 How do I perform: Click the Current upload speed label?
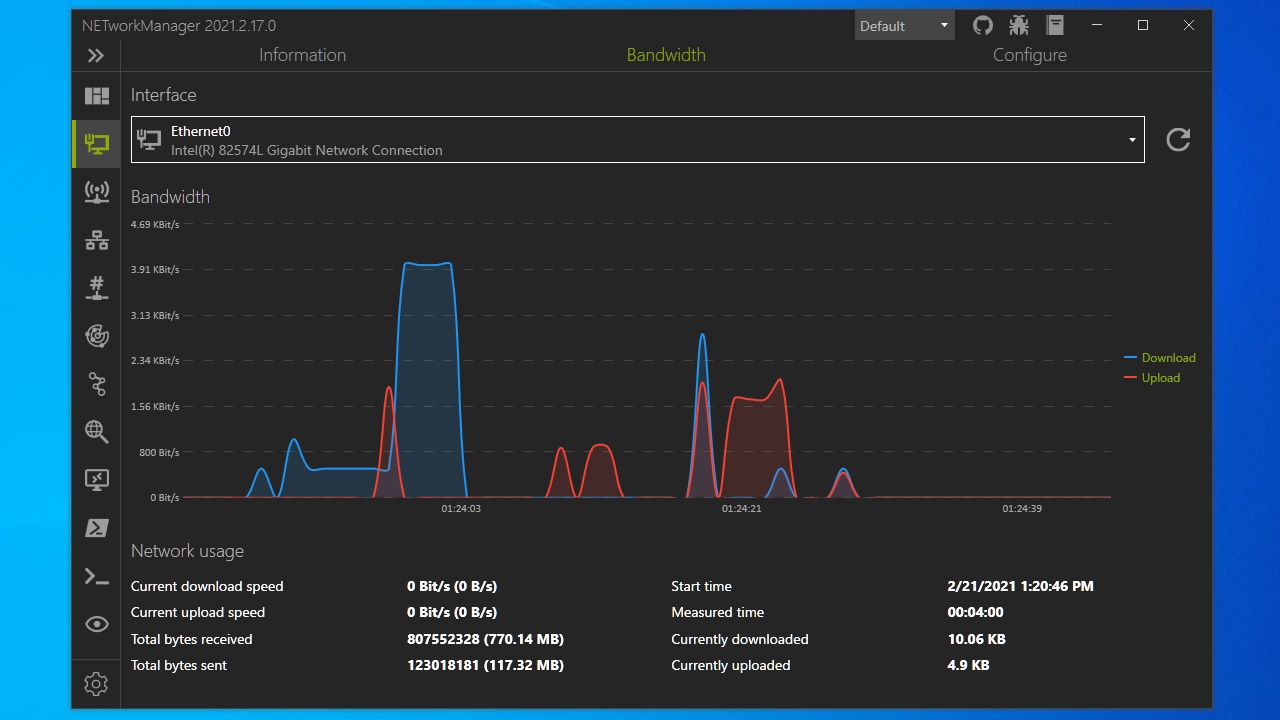click(198, 612)
